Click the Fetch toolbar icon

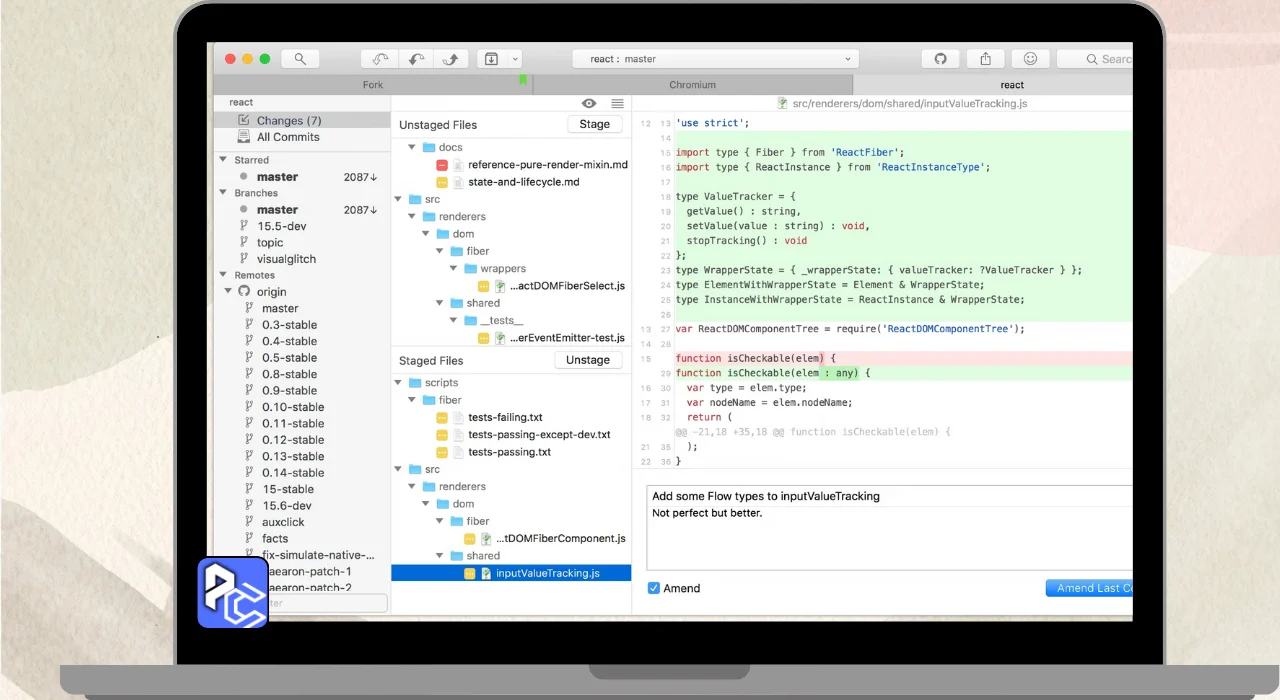(x=379, y=59)
